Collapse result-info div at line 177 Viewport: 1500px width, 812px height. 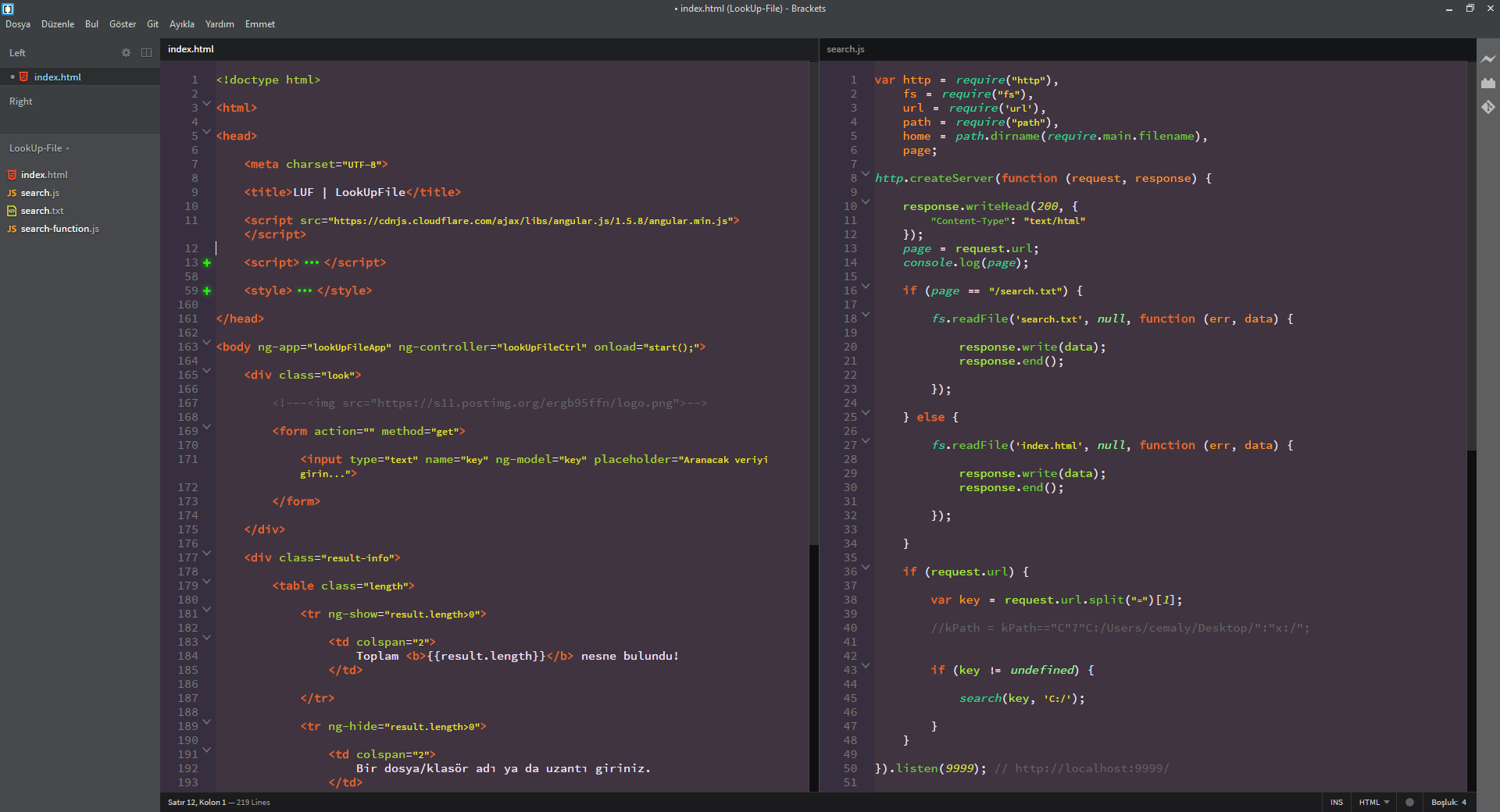[x=207, y=553]
